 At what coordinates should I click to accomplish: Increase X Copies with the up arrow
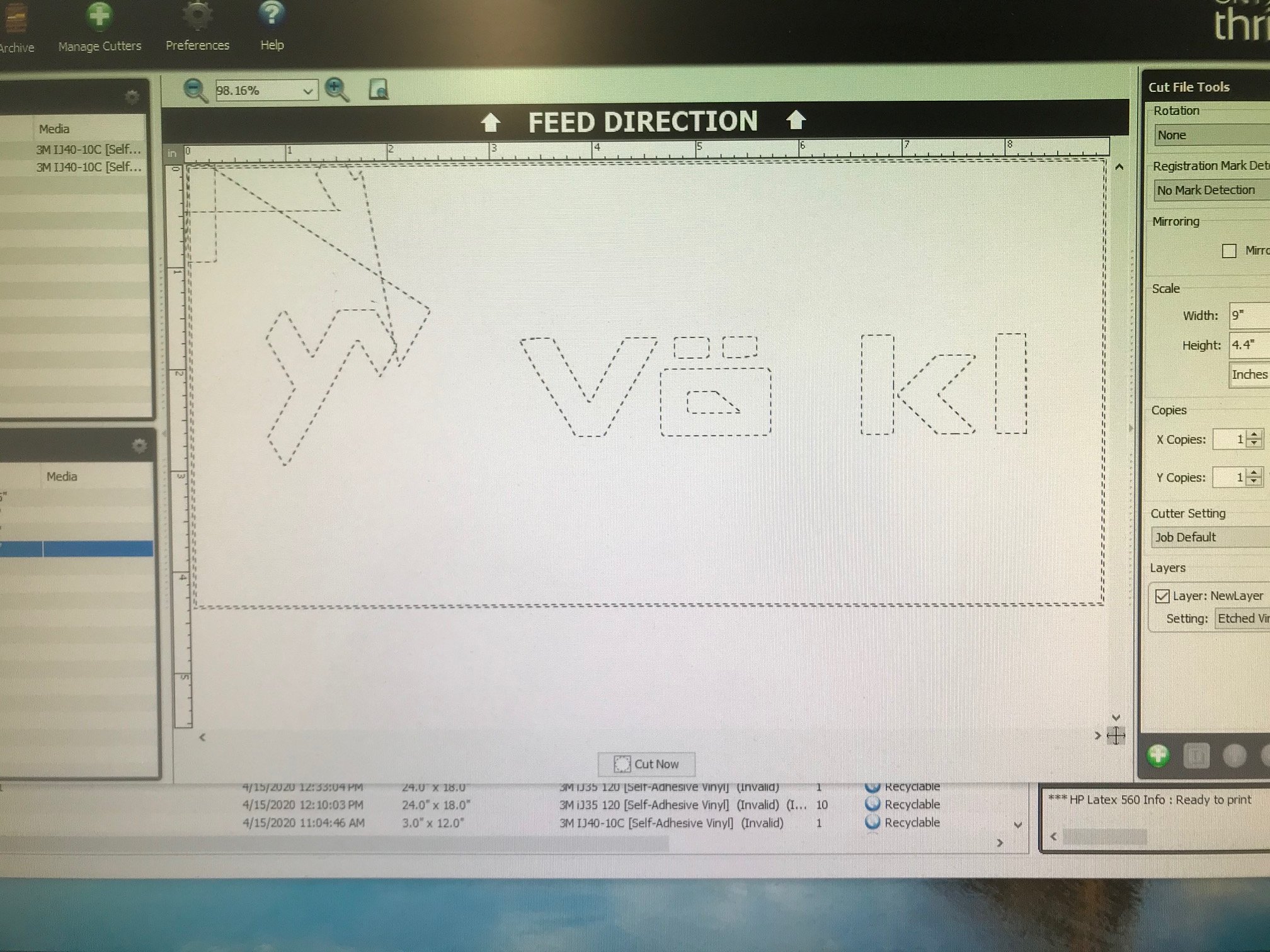click(x=1254, y=434)
